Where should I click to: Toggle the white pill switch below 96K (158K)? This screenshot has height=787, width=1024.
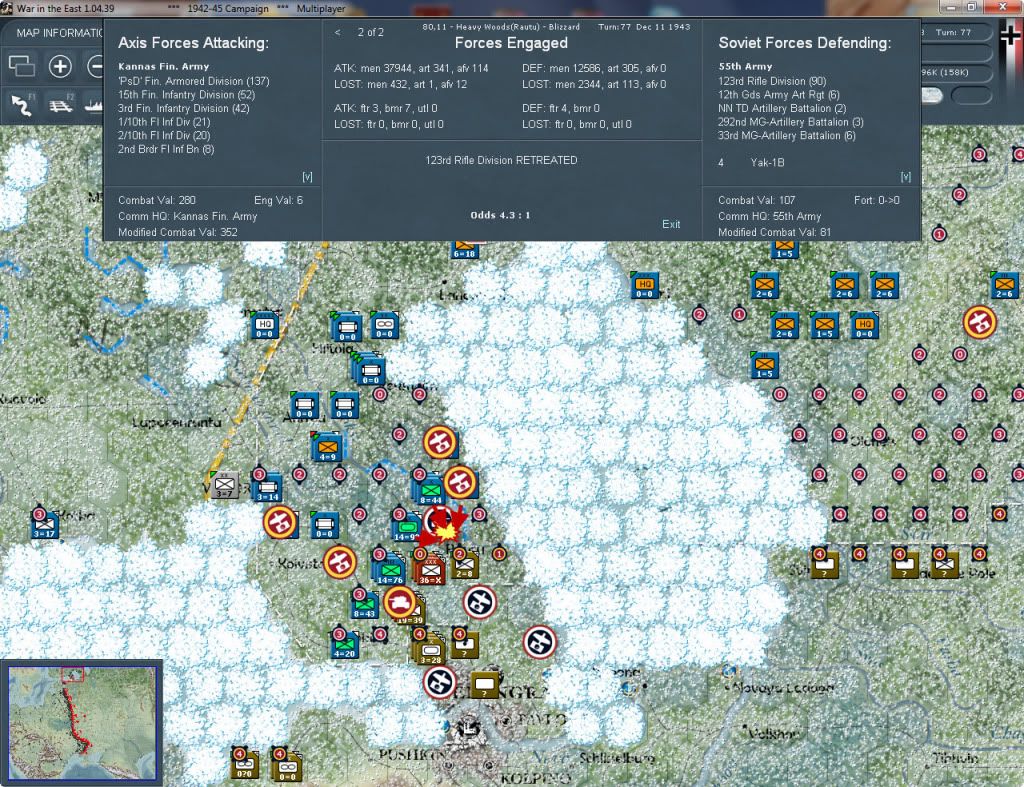pos(932,96)
